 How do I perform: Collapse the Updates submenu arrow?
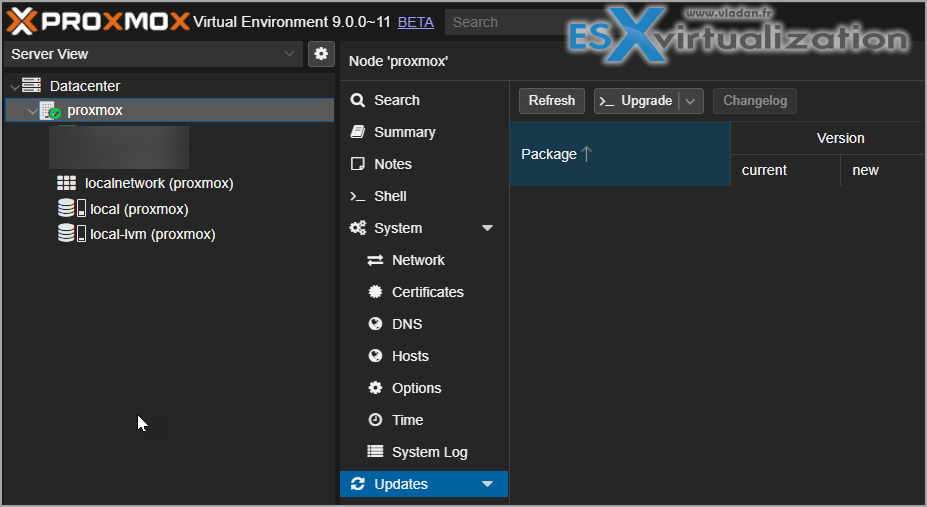487,484
